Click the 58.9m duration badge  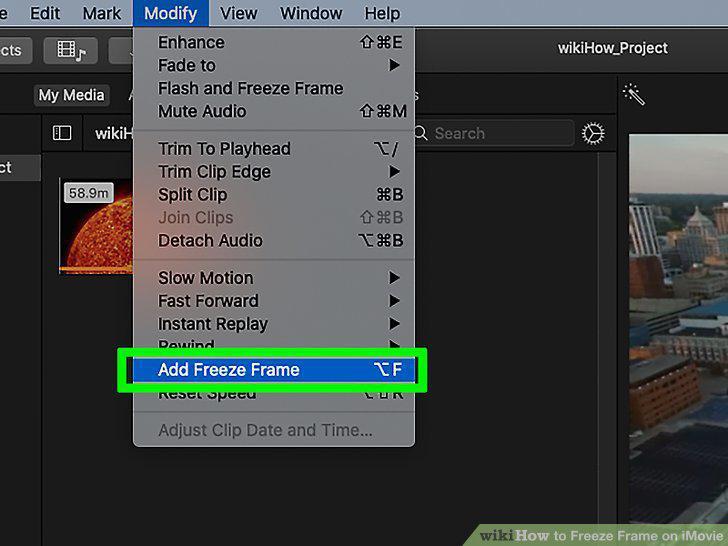click(x=89, y=193)
